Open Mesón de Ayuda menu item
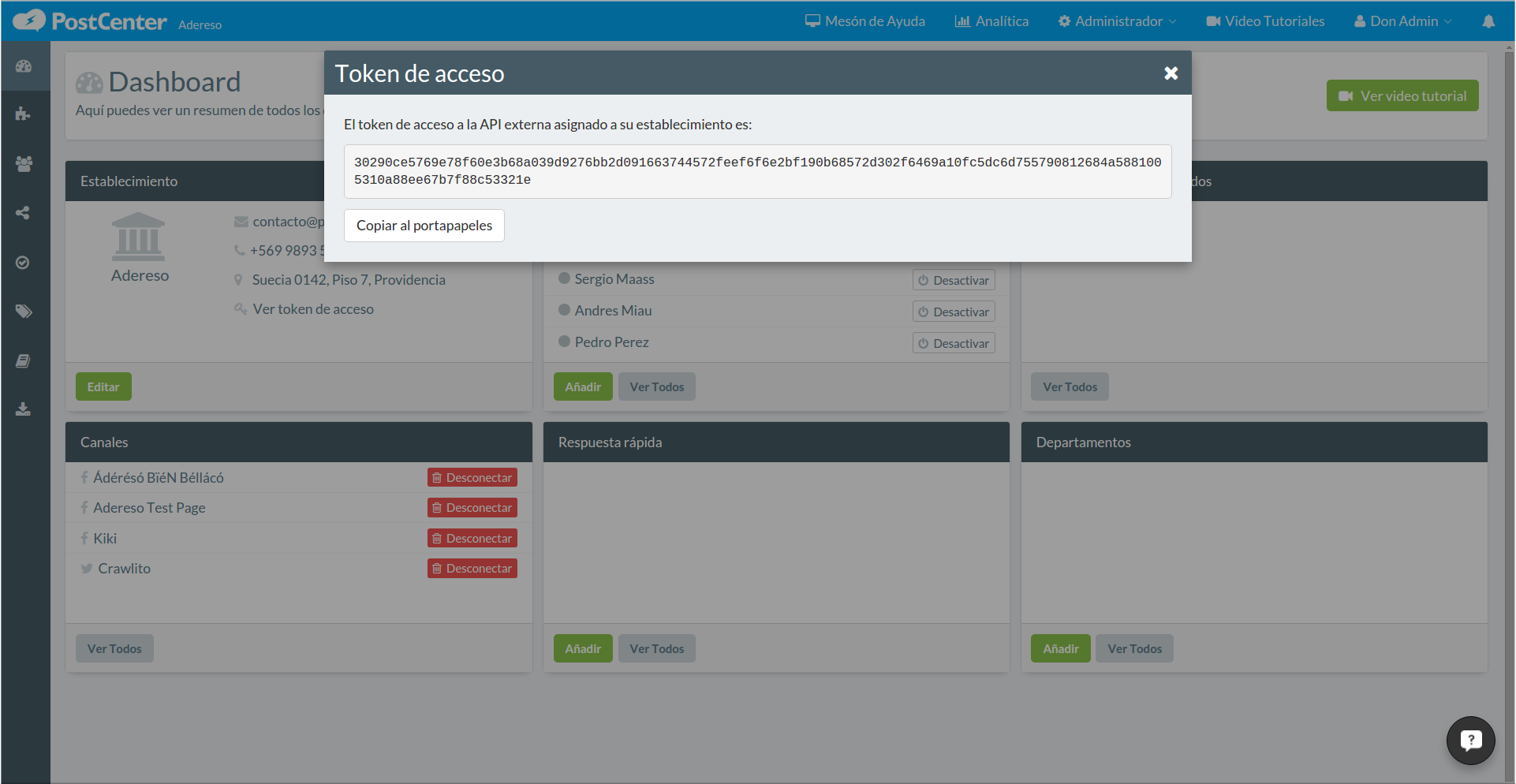Image resolution: width=1516 pixels, height=784 pixels. pyautogui.click(x=864, y=21)
